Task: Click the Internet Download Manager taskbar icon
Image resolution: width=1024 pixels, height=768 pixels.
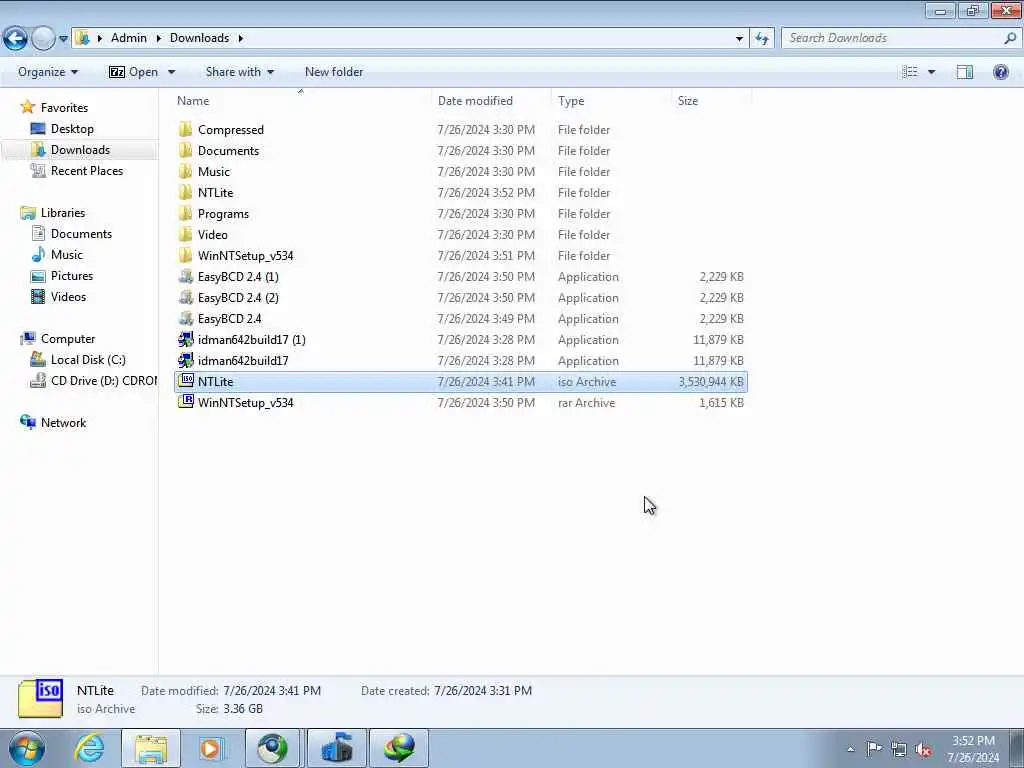Action: click(x=399, y=748)
